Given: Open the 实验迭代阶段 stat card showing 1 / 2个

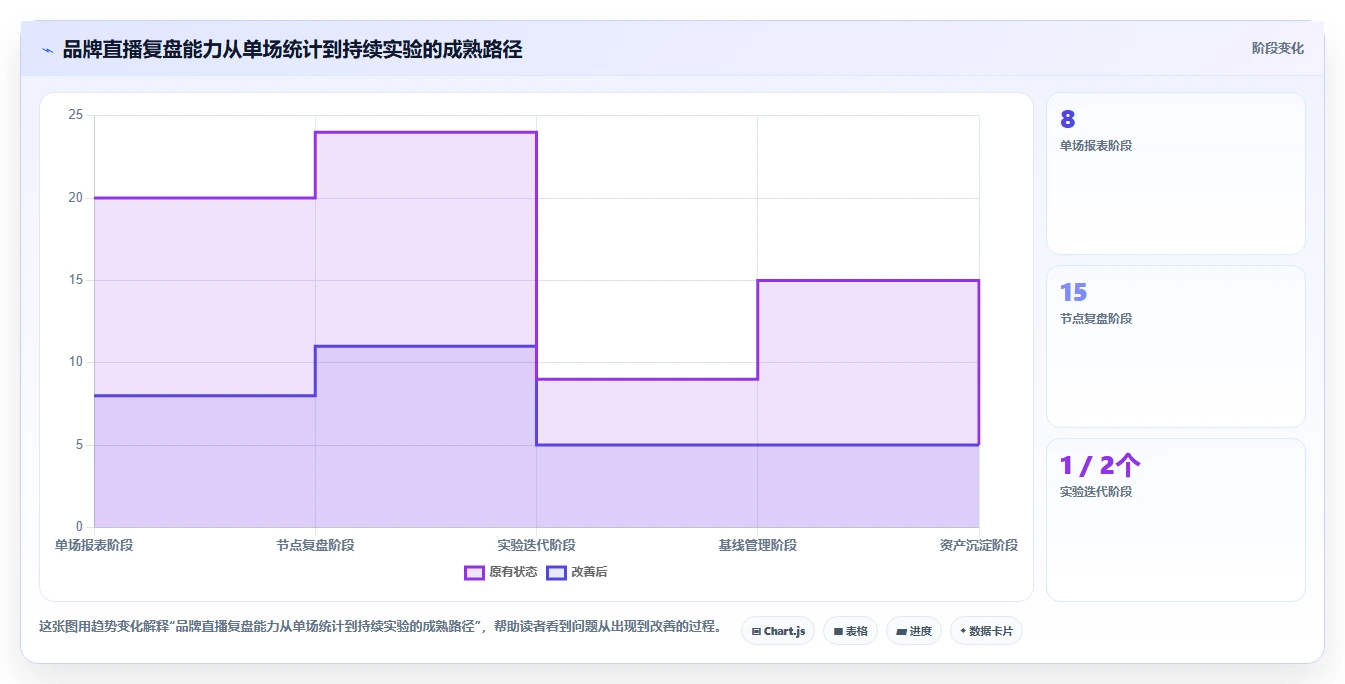Looking at the screenshot, I should click(x=1176, y=520).
